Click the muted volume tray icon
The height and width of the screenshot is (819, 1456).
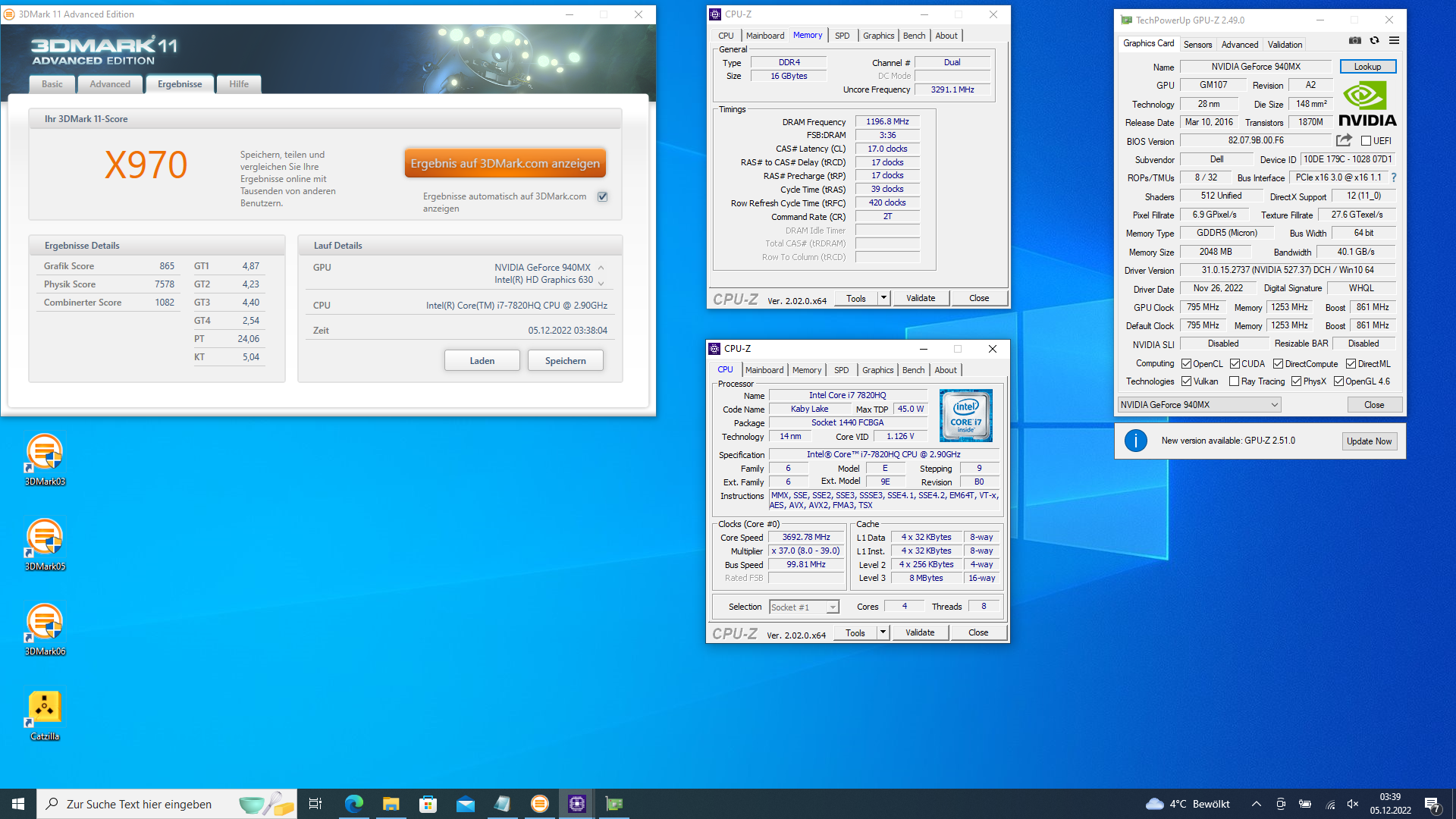(1354, 804)
